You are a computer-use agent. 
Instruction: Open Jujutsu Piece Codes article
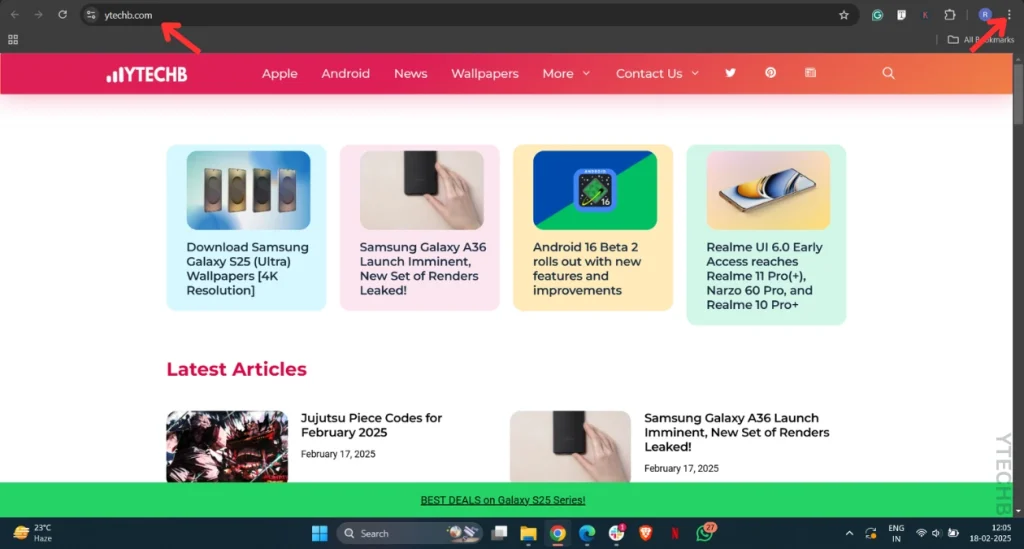[x=371, y=425]
